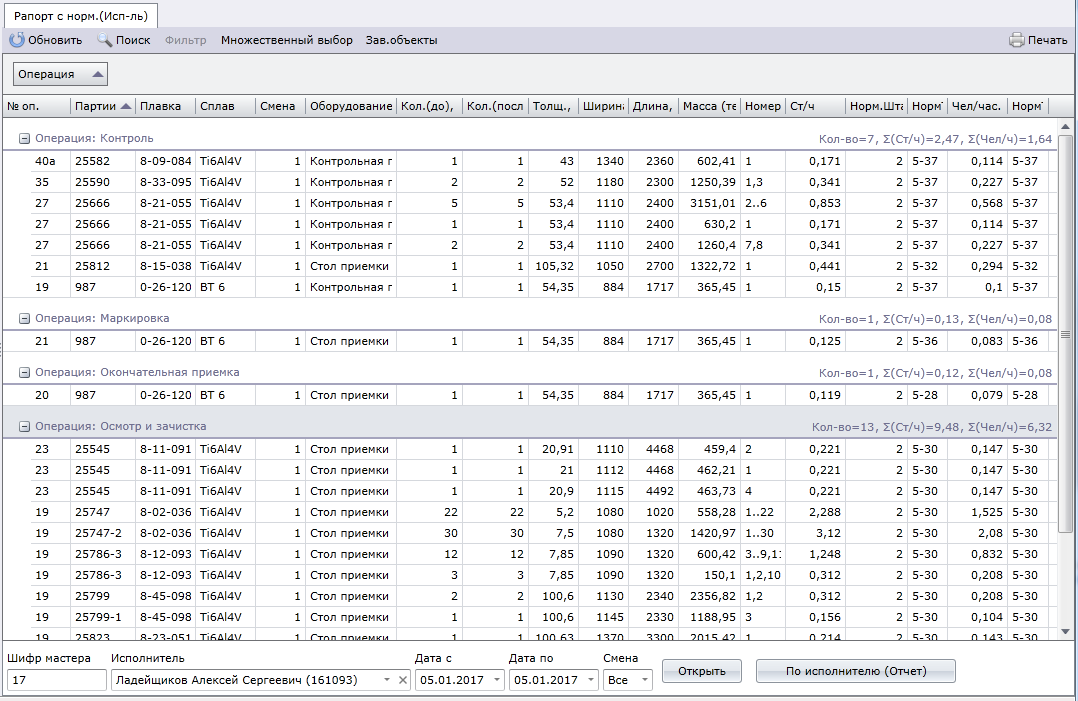
Task: Click the vertical scrollbar of the table
Action: tap(1065, 335)
